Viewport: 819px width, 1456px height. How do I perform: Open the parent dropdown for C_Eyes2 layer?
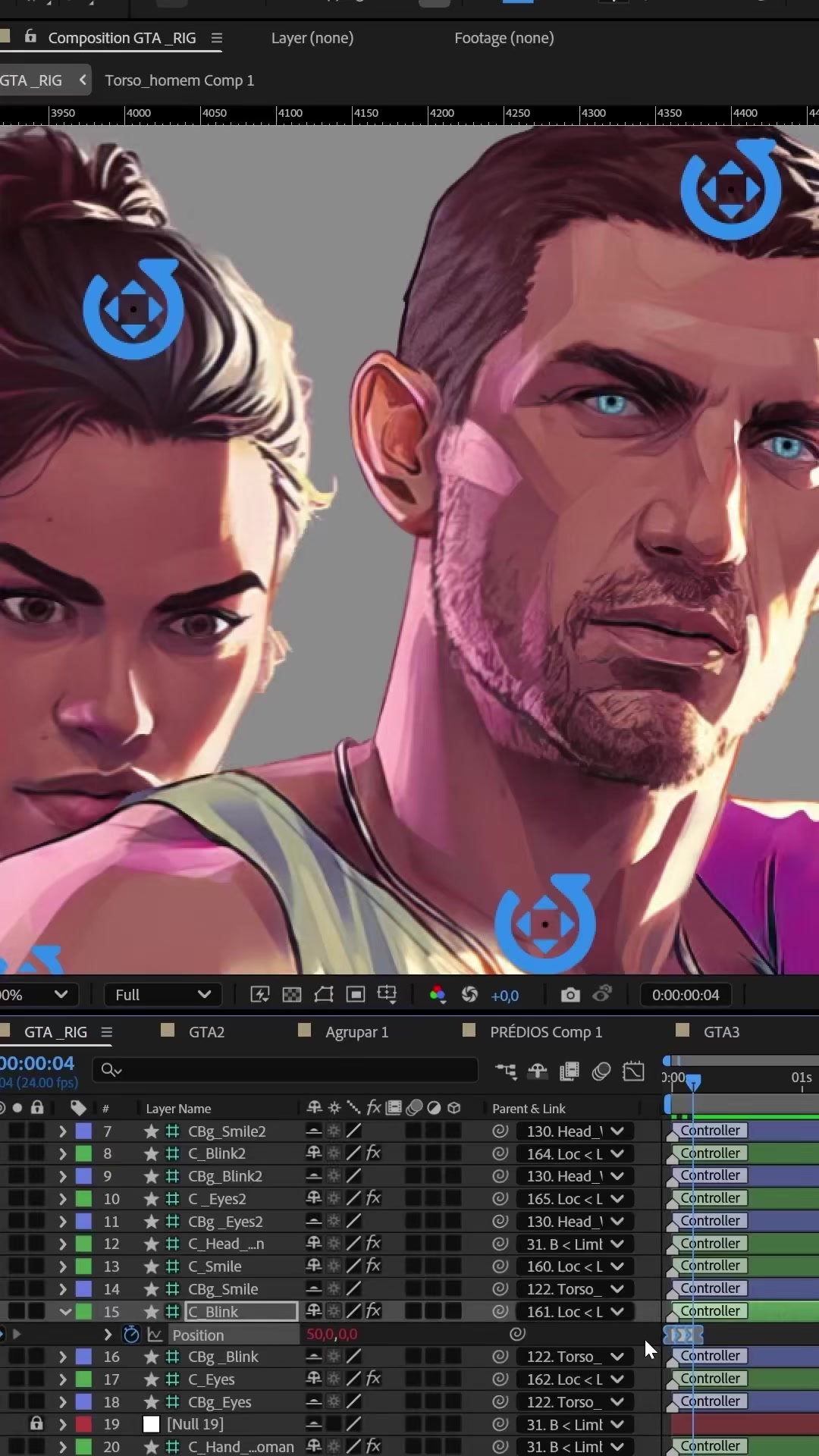pos(574,1199)
